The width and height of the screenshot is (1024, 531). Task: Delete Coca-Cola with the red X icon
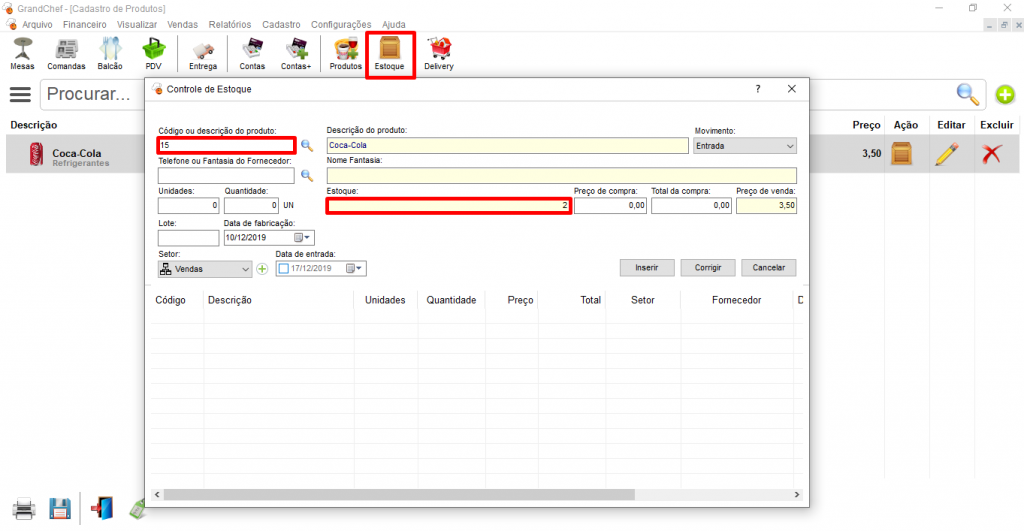[x=991, y=154]
